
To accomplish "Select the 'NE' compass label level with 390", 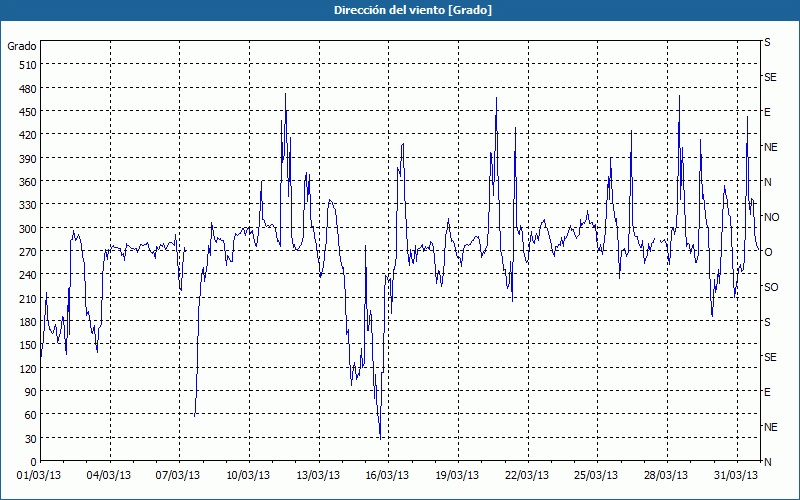I will point(771,147).
